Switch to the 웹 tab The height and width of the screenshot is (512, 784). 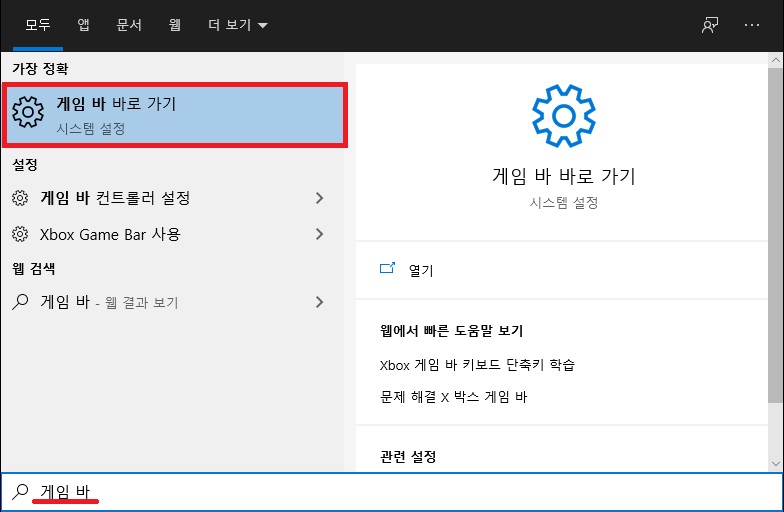[x=174, y=24]
